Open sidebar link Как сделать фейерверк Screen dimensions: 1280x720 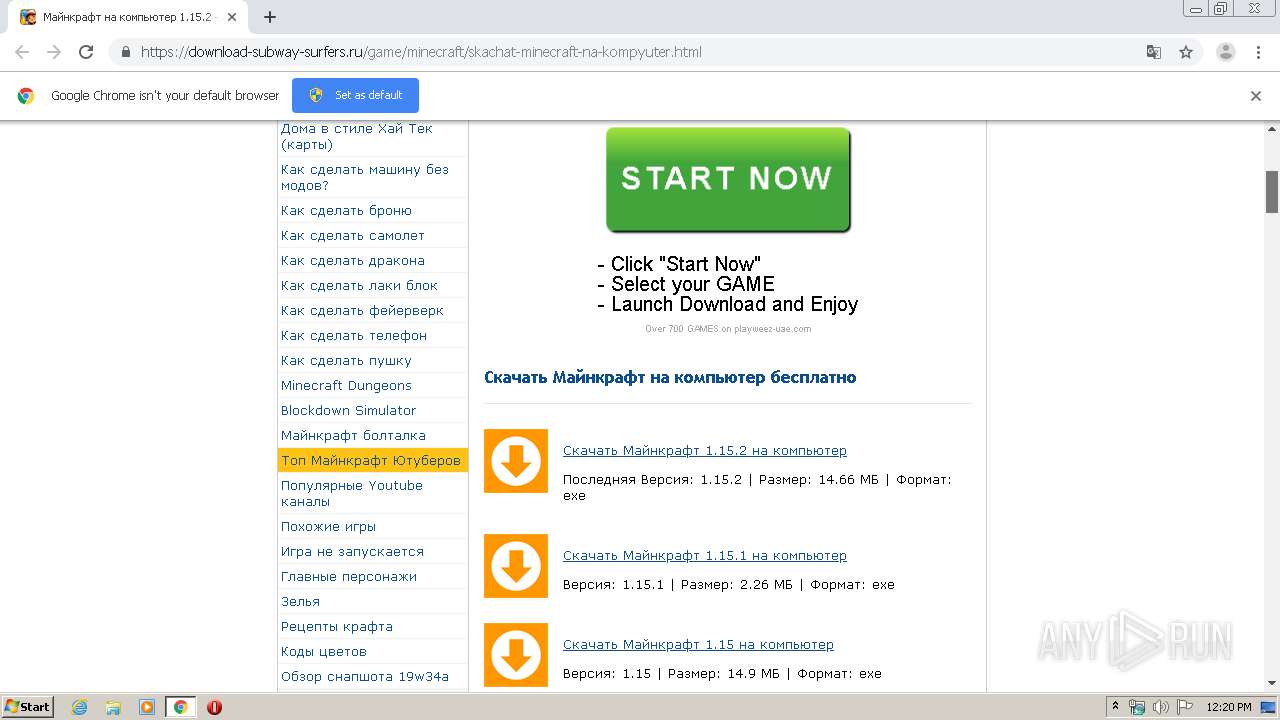(362, 311)
